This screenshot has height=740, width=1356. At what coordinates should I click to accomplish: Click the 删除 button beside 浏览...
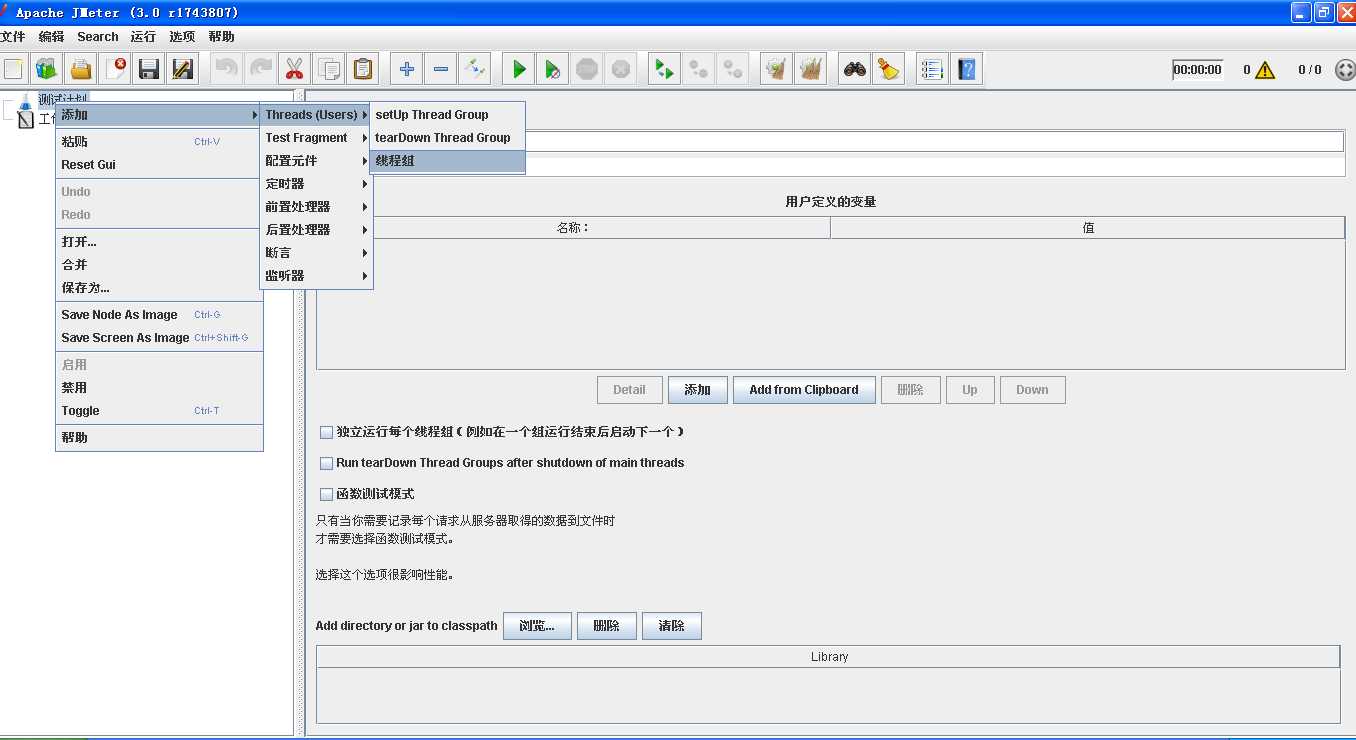pos(607,626)
